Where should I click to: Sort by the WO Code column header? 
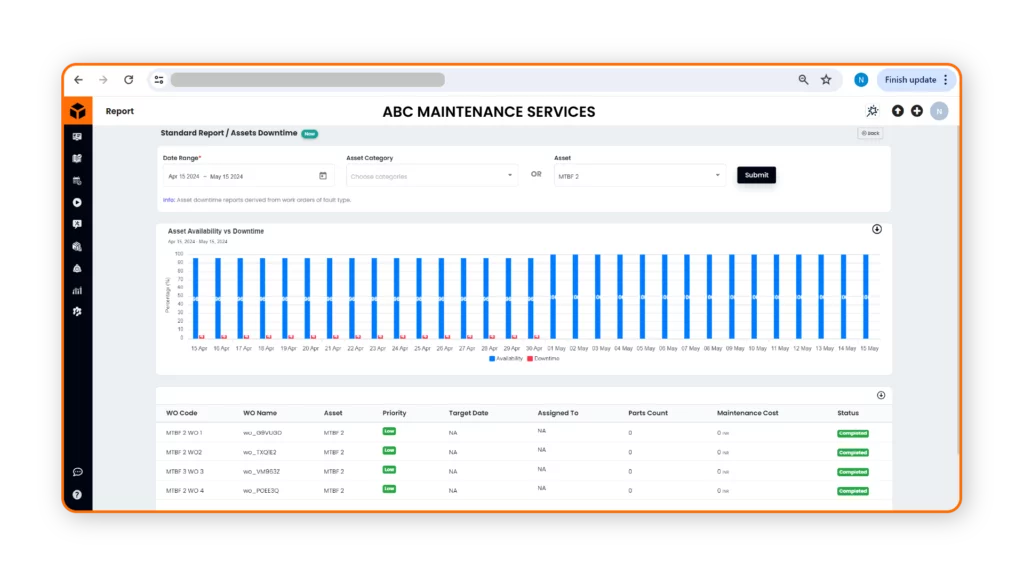tap(182, 413)
